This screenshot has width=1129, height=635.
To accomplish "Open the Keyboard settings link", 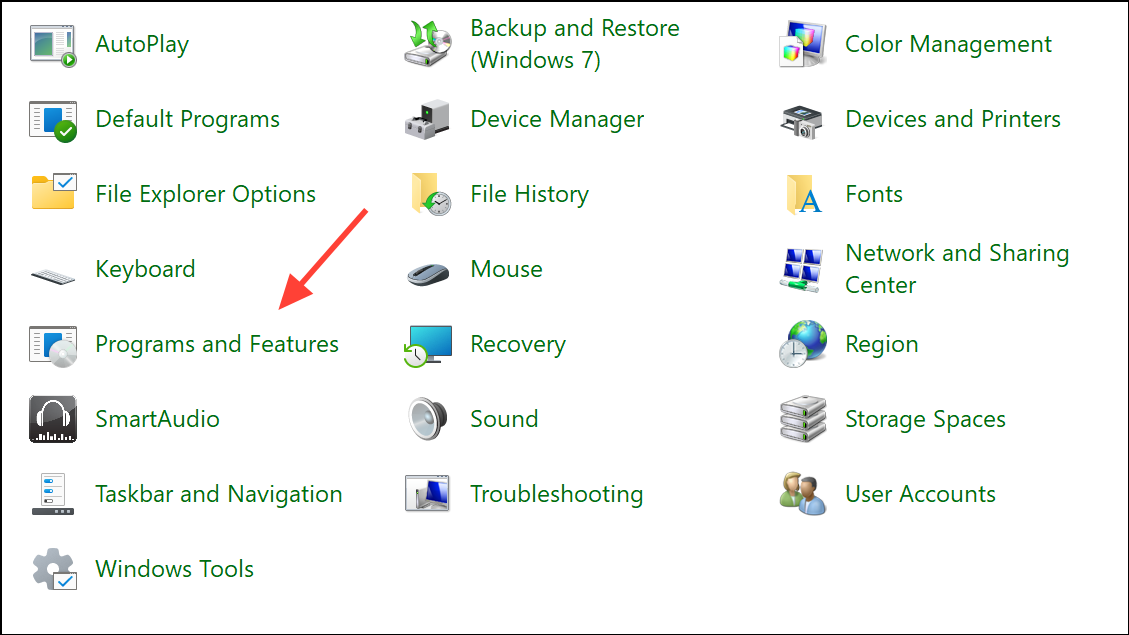I will point(145,270).
